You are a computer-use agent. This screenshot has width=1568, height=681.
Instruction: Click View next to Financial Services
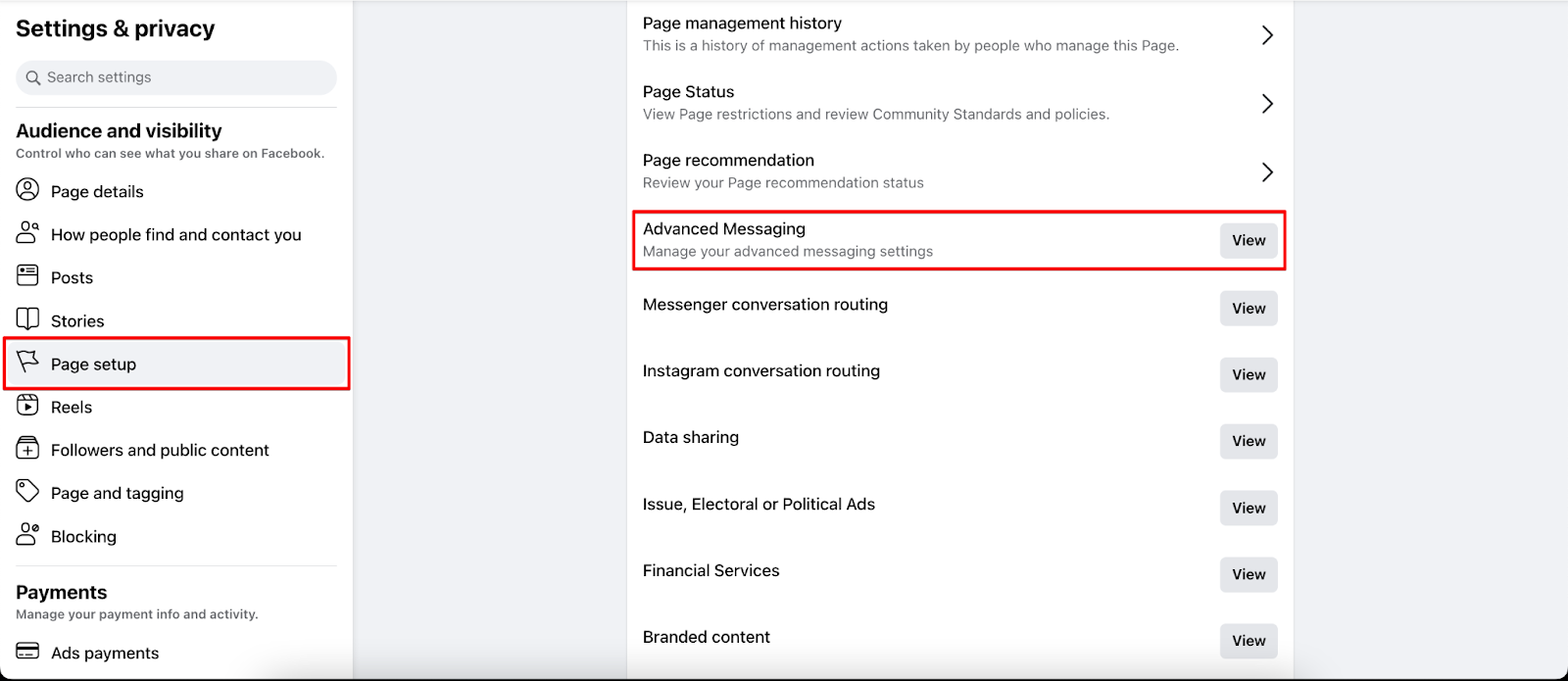coord(1249,574)
